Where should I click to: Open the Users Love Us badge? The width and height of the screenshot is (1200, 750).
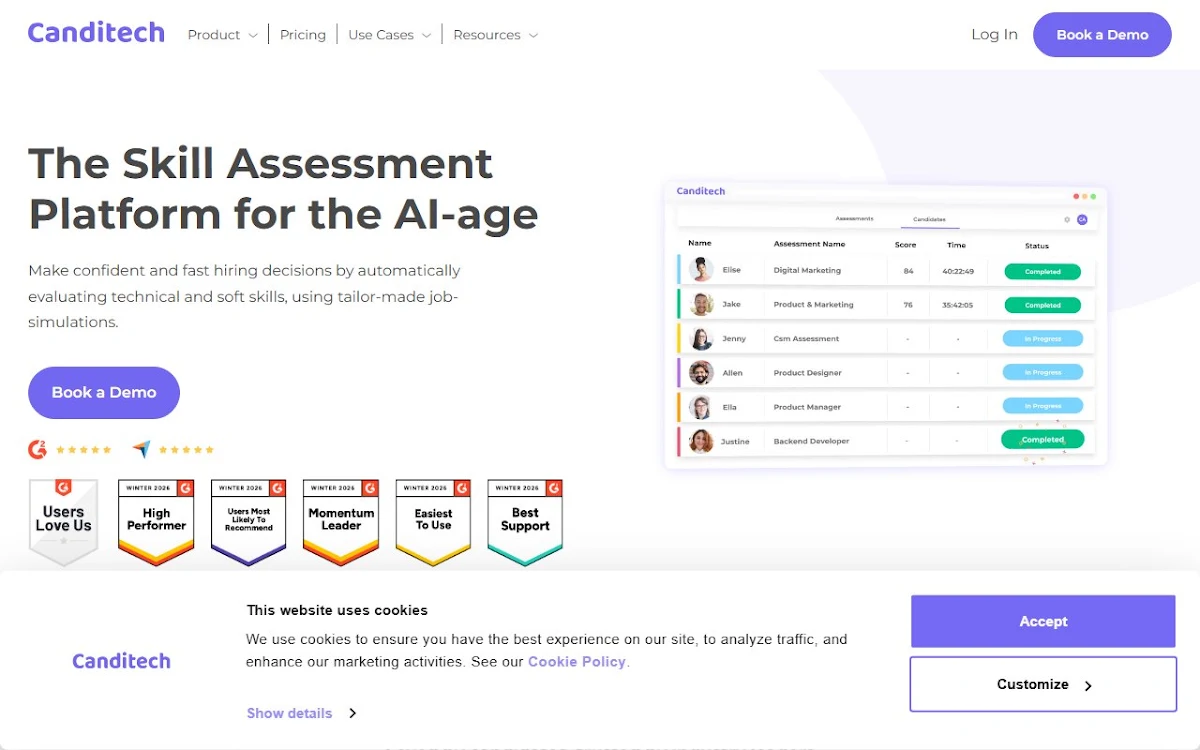[x=64, y=522]
